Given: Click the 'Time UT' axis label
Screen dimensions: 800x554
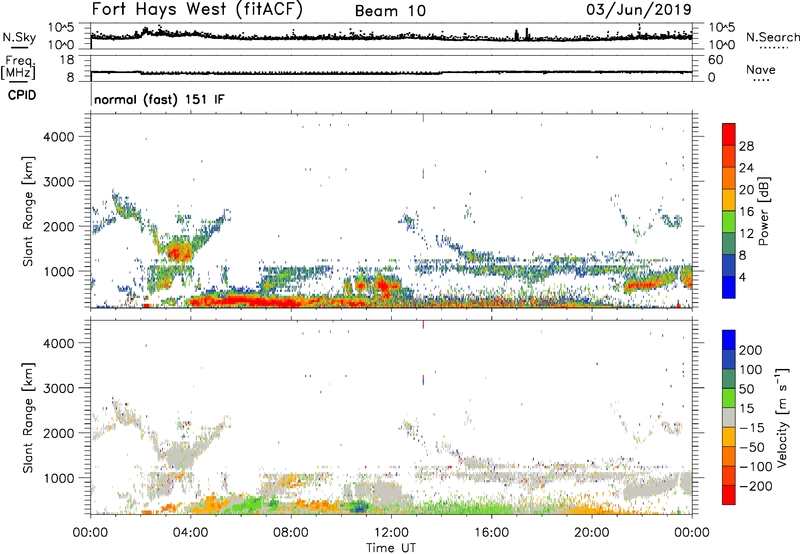Looking at the screenshot, I should click(391, 548).
